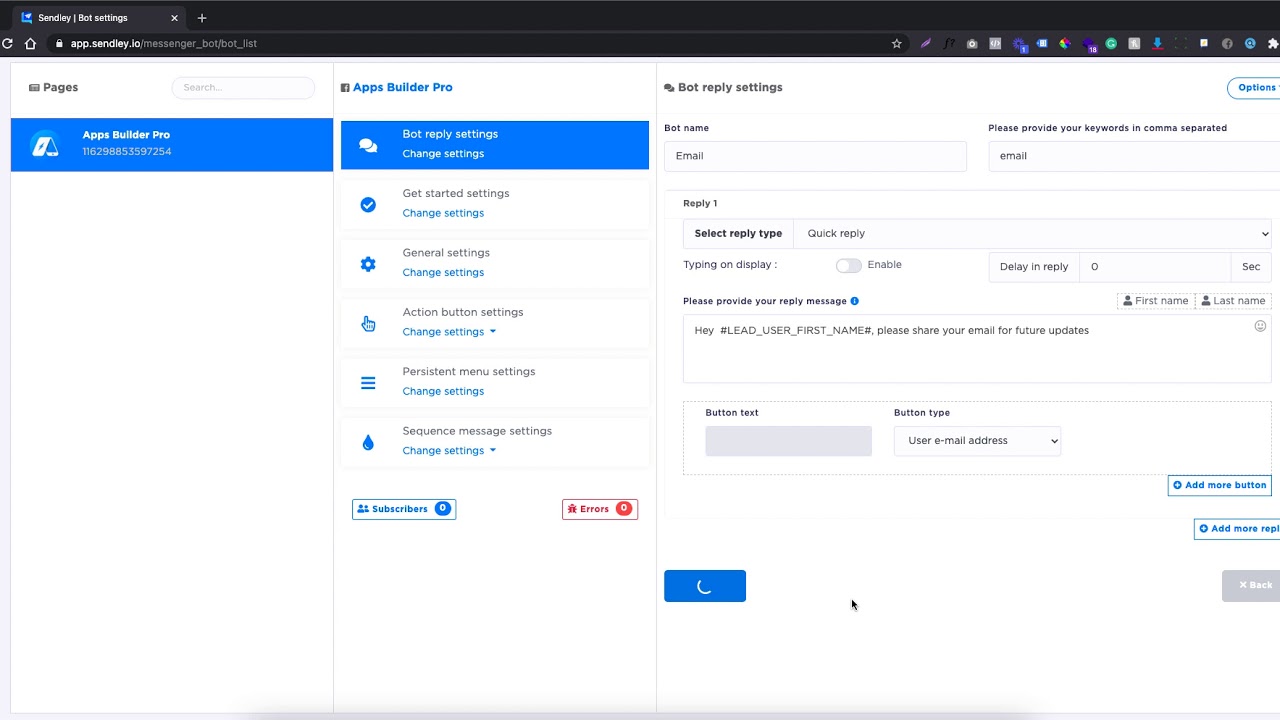1280x720 pixels.
Task: Click the Reply 1 label
Action: pos(700,204)
